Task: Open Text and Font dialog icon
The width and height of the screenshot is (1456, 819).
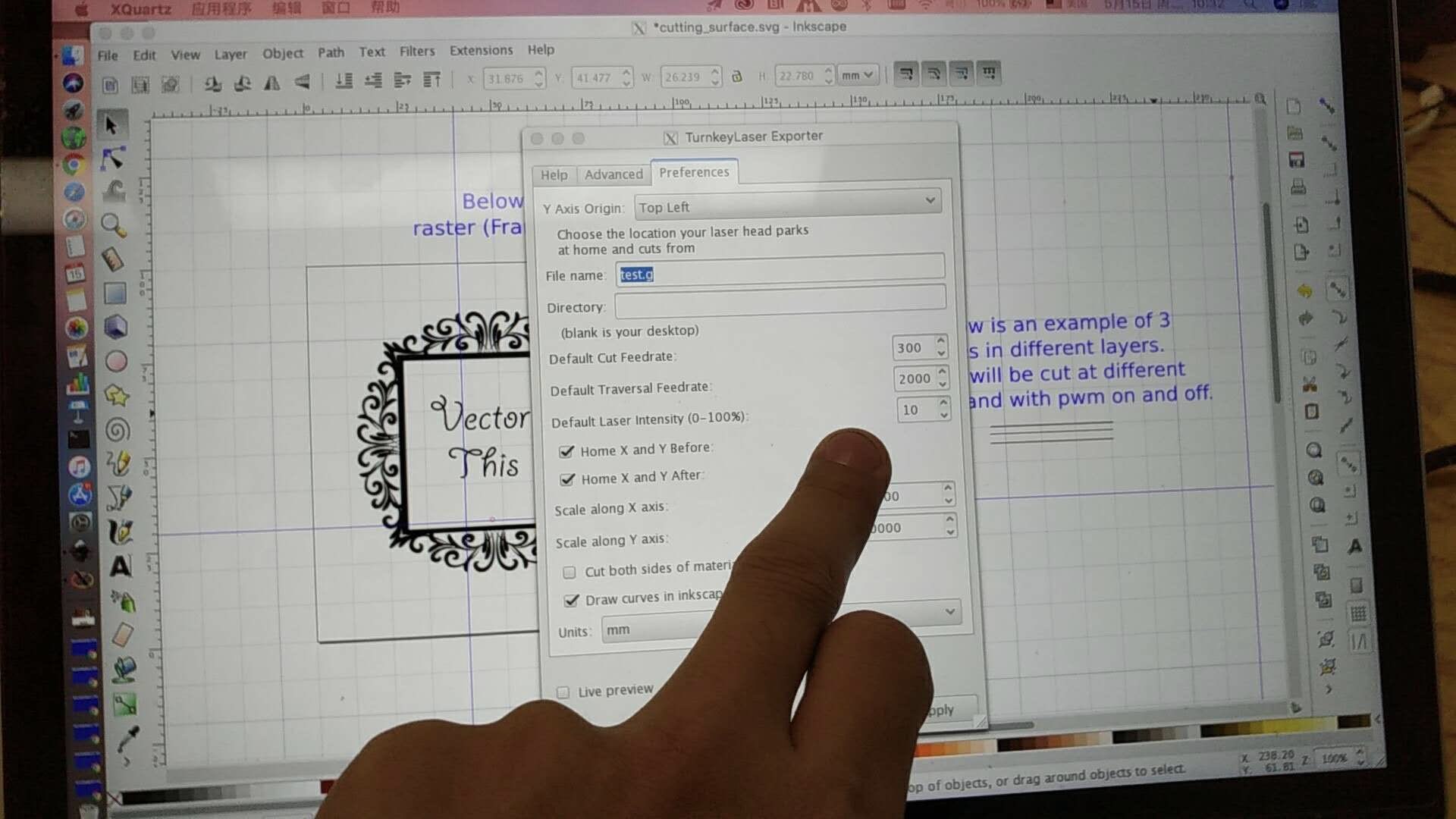Action: coord(1354,546)
